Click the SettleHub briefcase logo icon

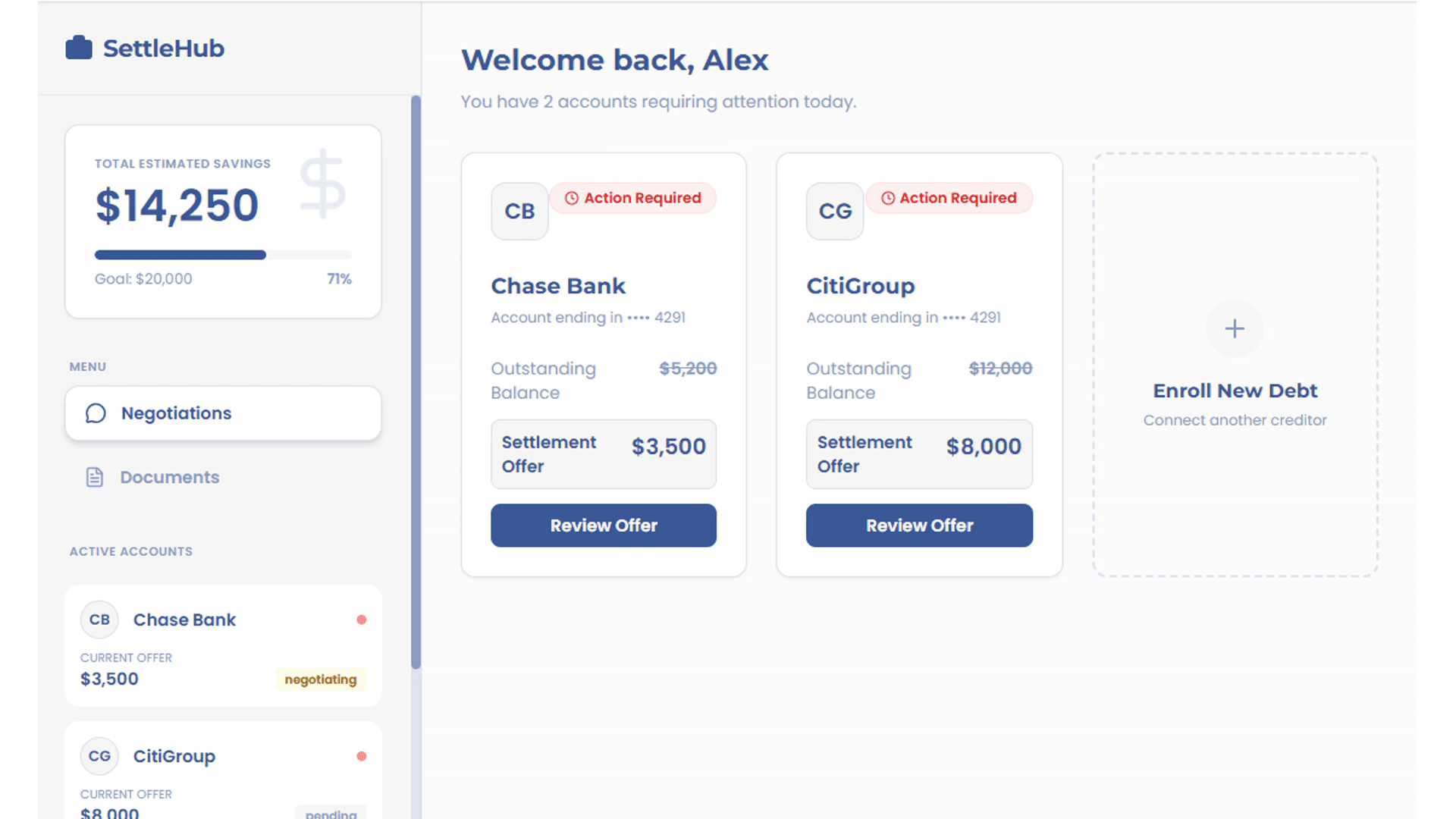click(79, 48)
